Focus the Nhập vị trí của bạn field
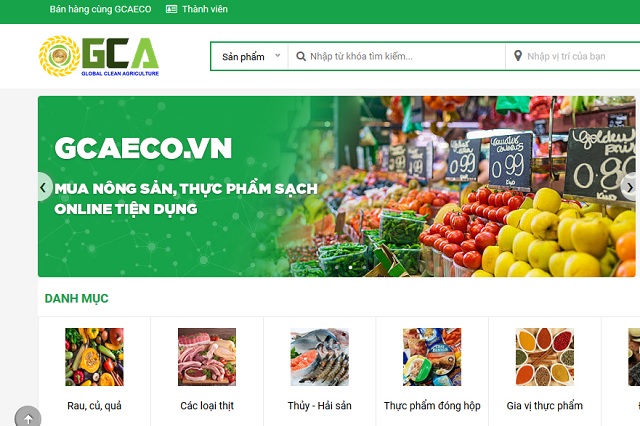640x426 pixels. 573,56
